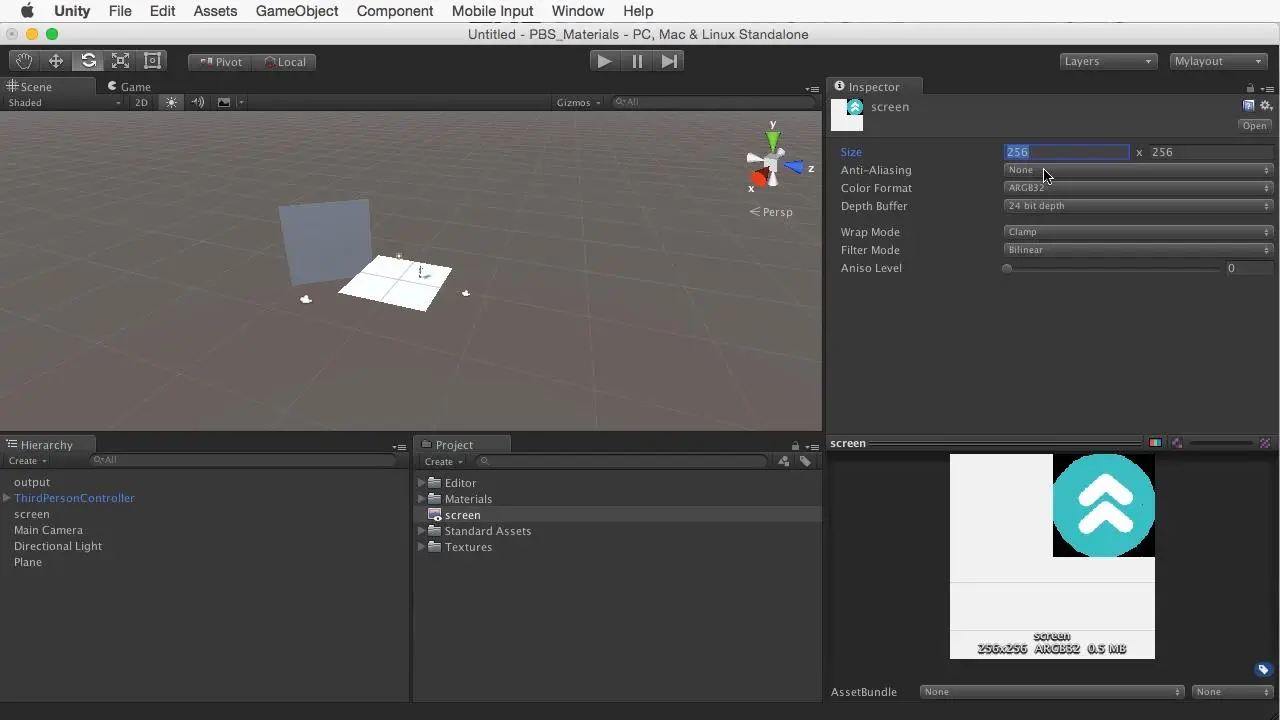Expand the Editor folder in Project
Screen dimensions: 1280x720
pos(422,483)
